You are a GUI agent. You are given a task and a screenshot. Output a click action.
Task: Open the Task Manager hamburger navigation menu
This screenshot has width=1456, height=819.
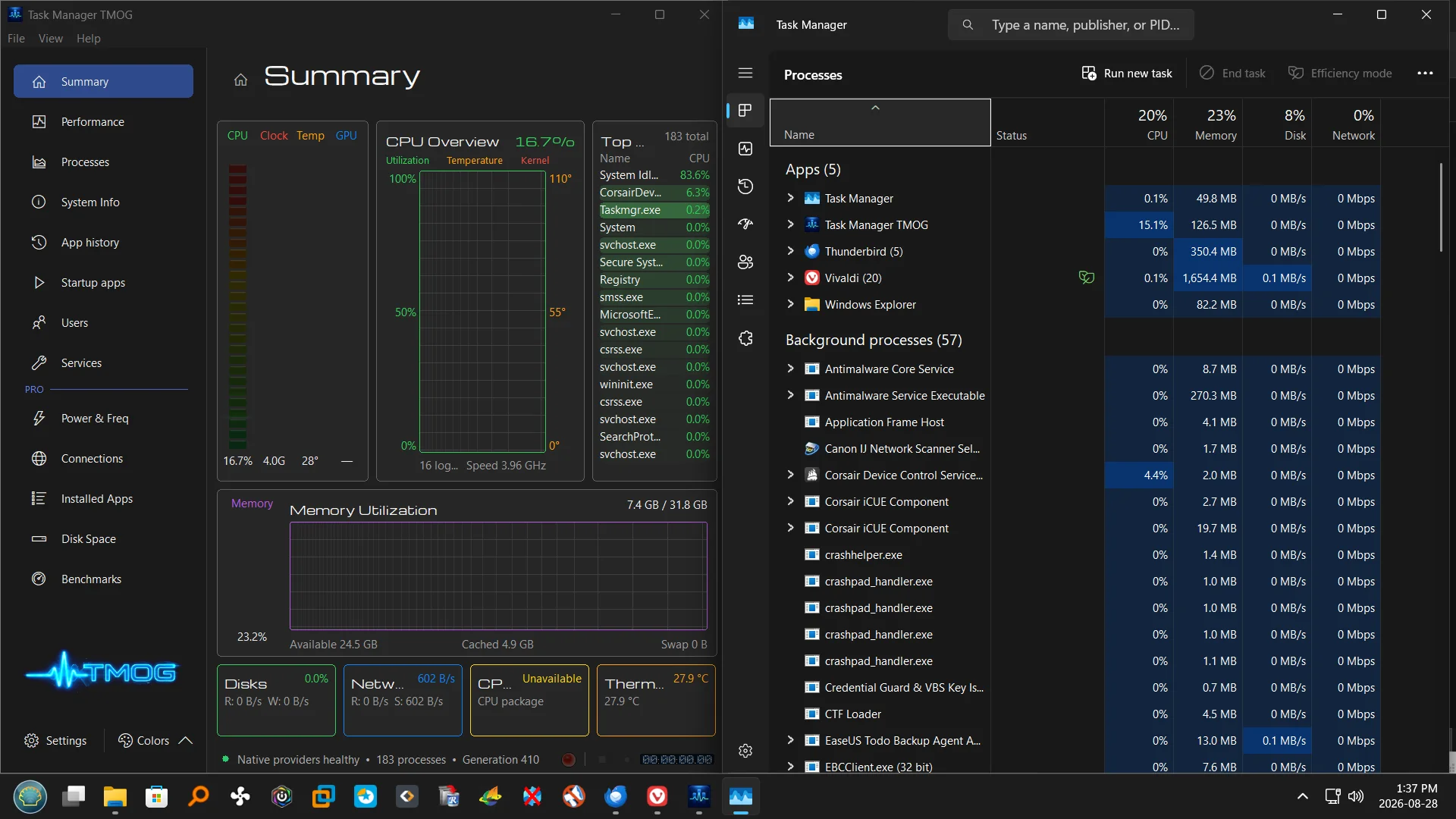[x=745, y=73]
